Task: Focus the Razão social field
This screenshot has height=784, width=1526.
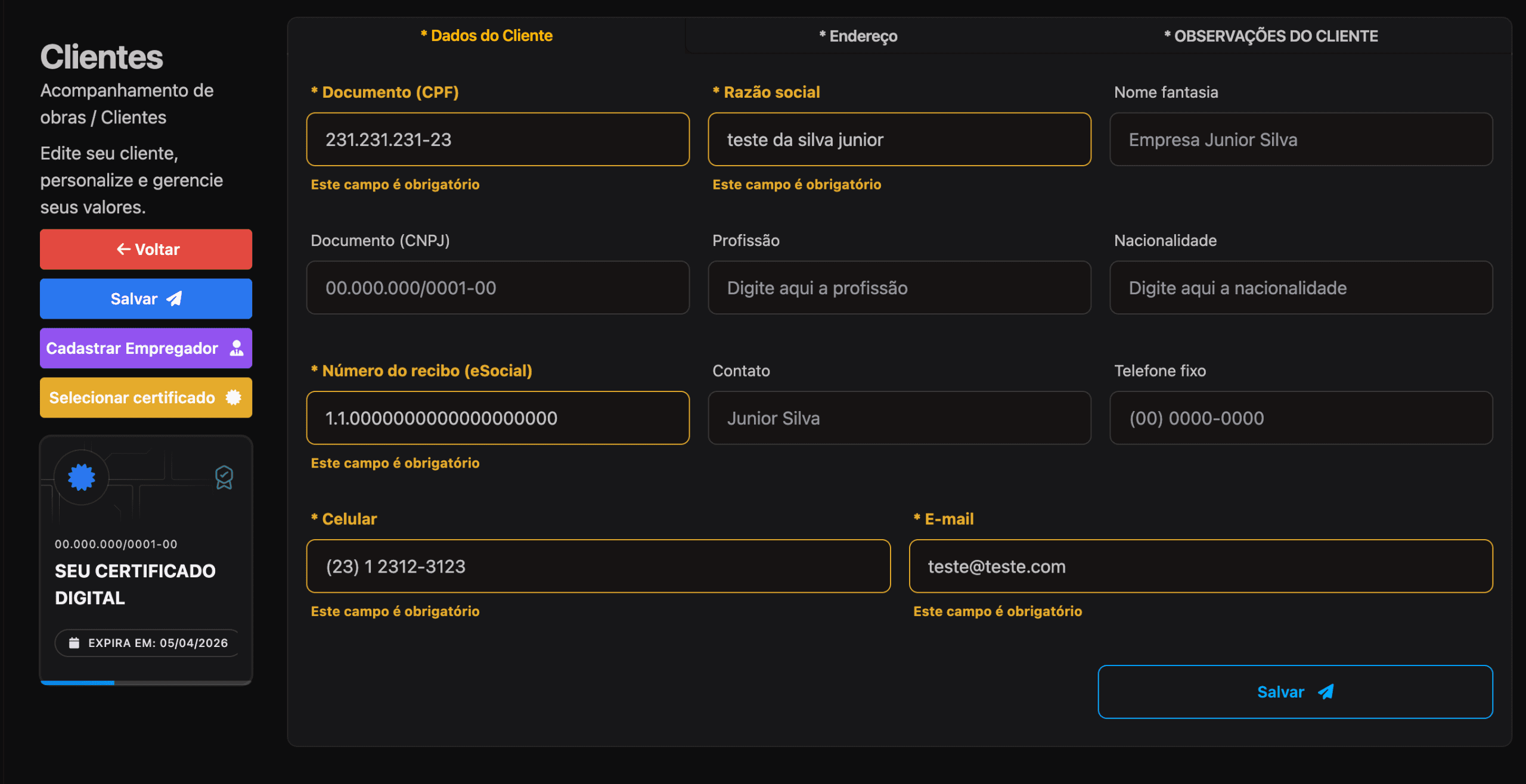Action: tap(899, 139)
